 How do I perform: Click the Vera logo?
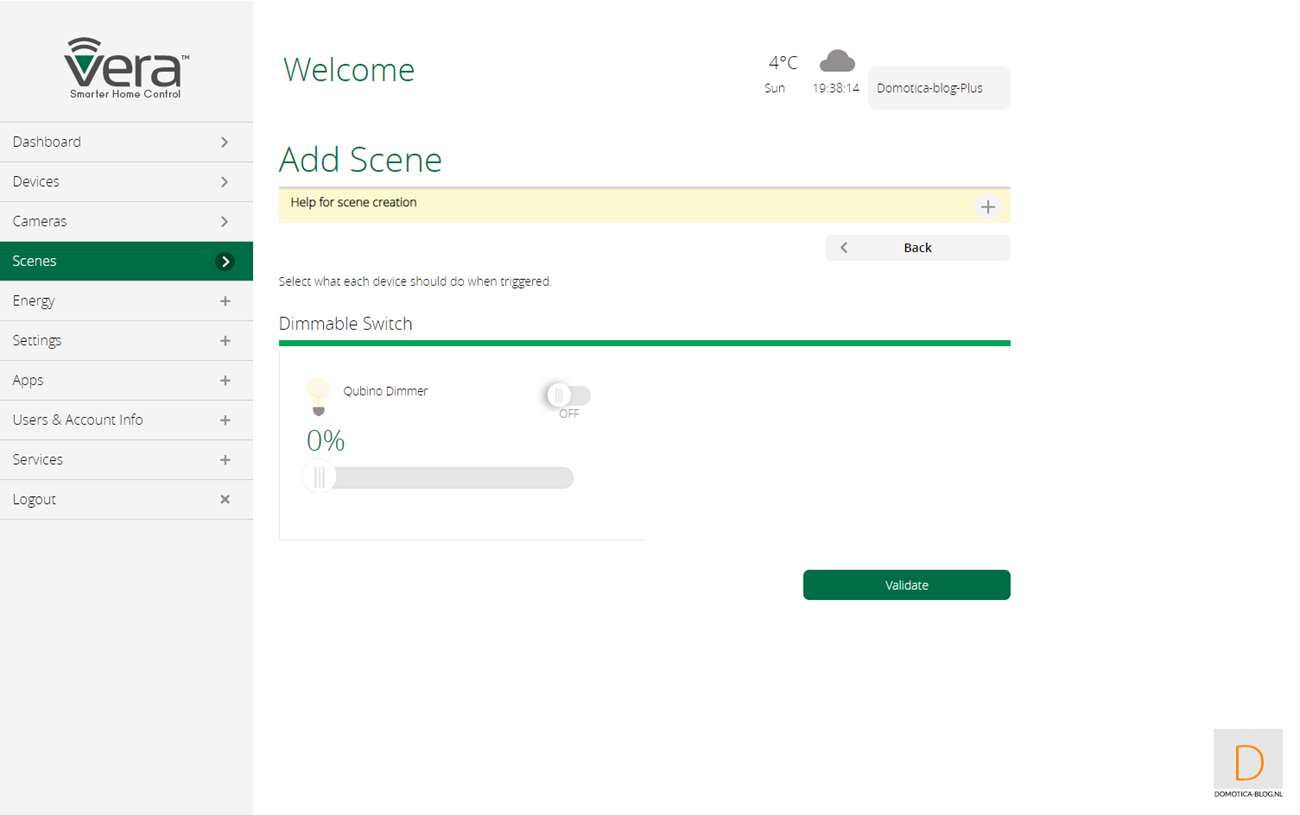coord(126,68)
